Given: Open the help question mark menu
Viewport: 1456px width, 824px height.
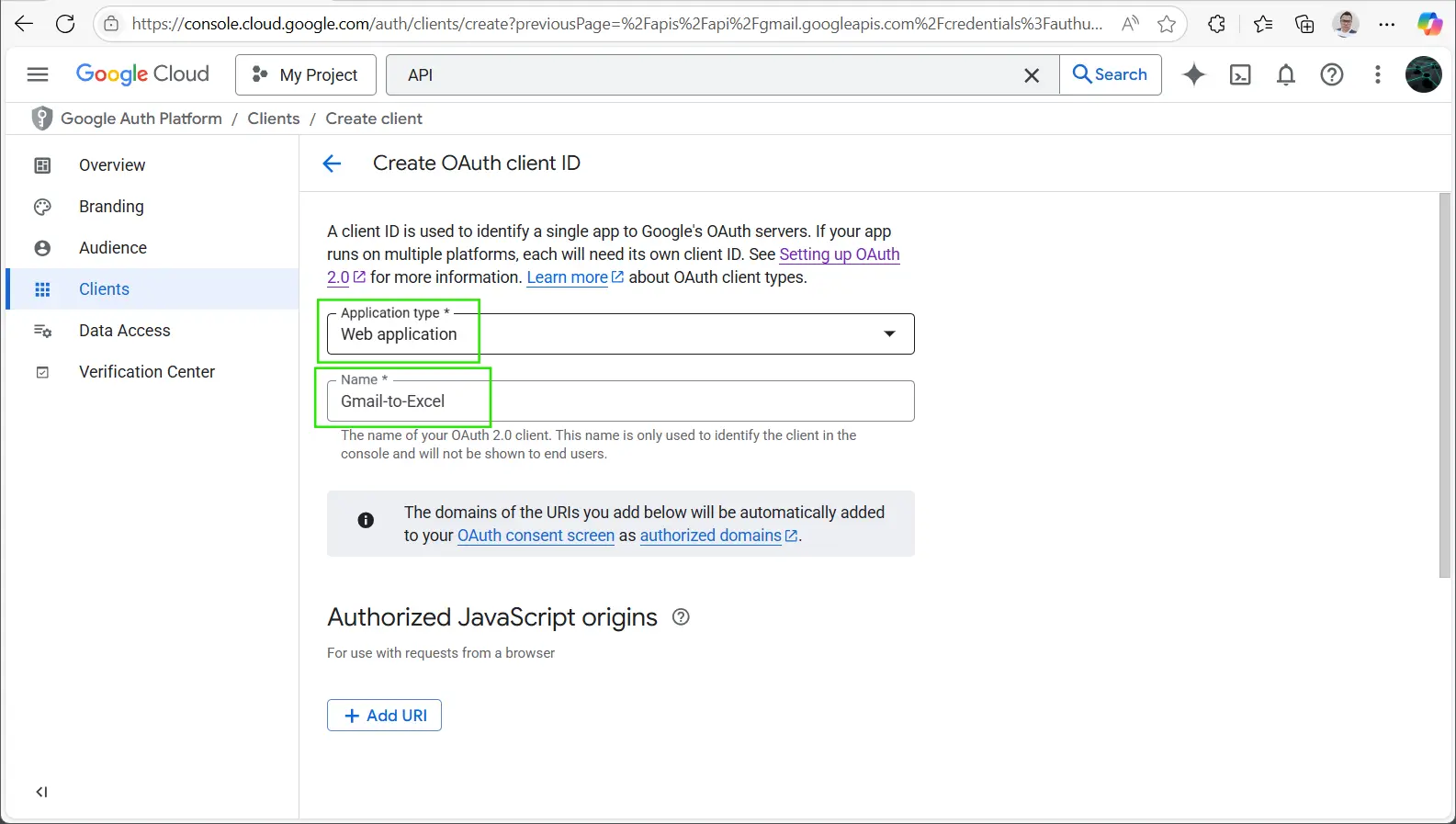Looking at the screenshot, I should click(x=1331, y=75).
